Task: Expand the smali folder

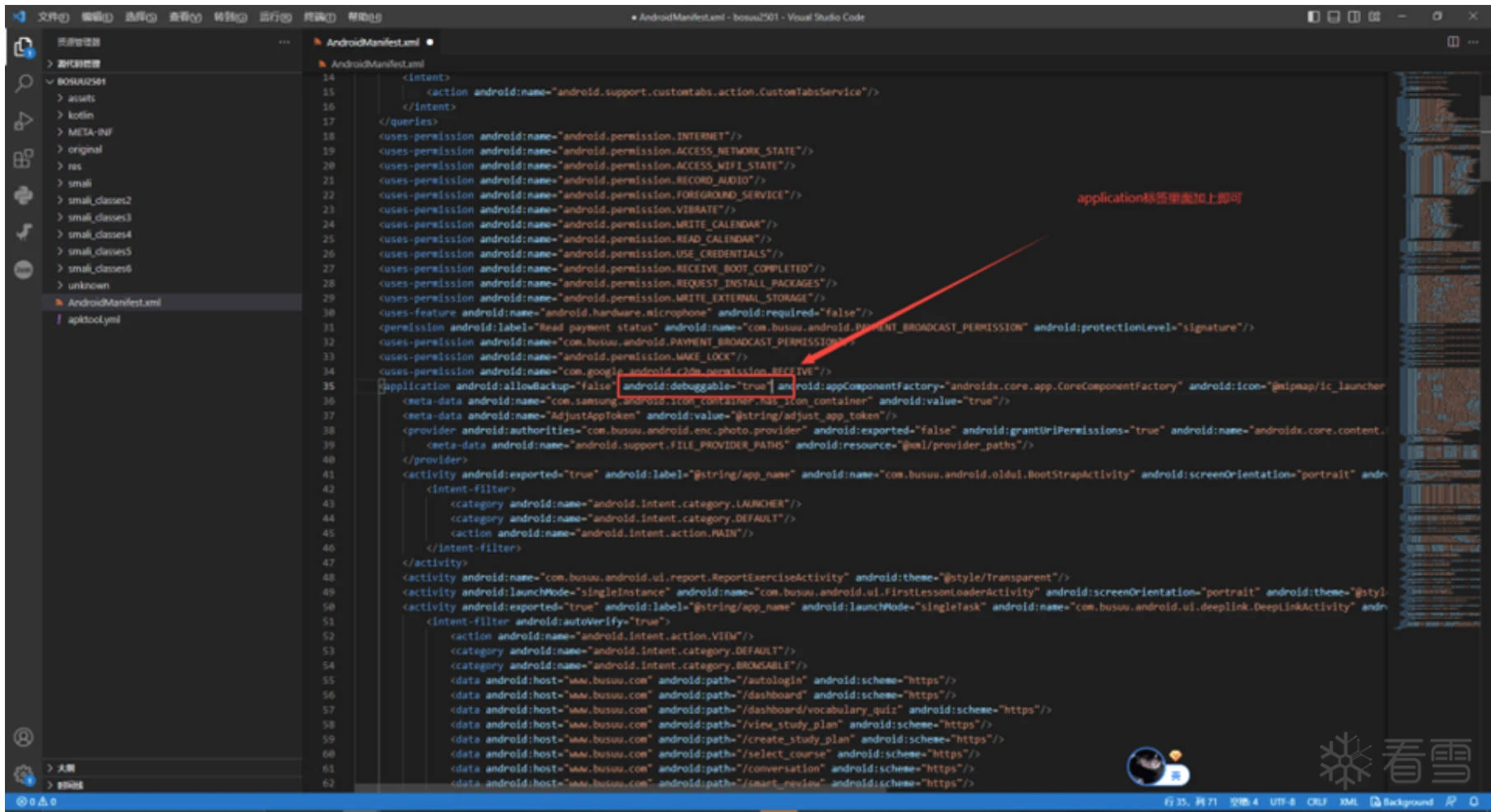Action: pyautogui.click(x=173, y=183)
